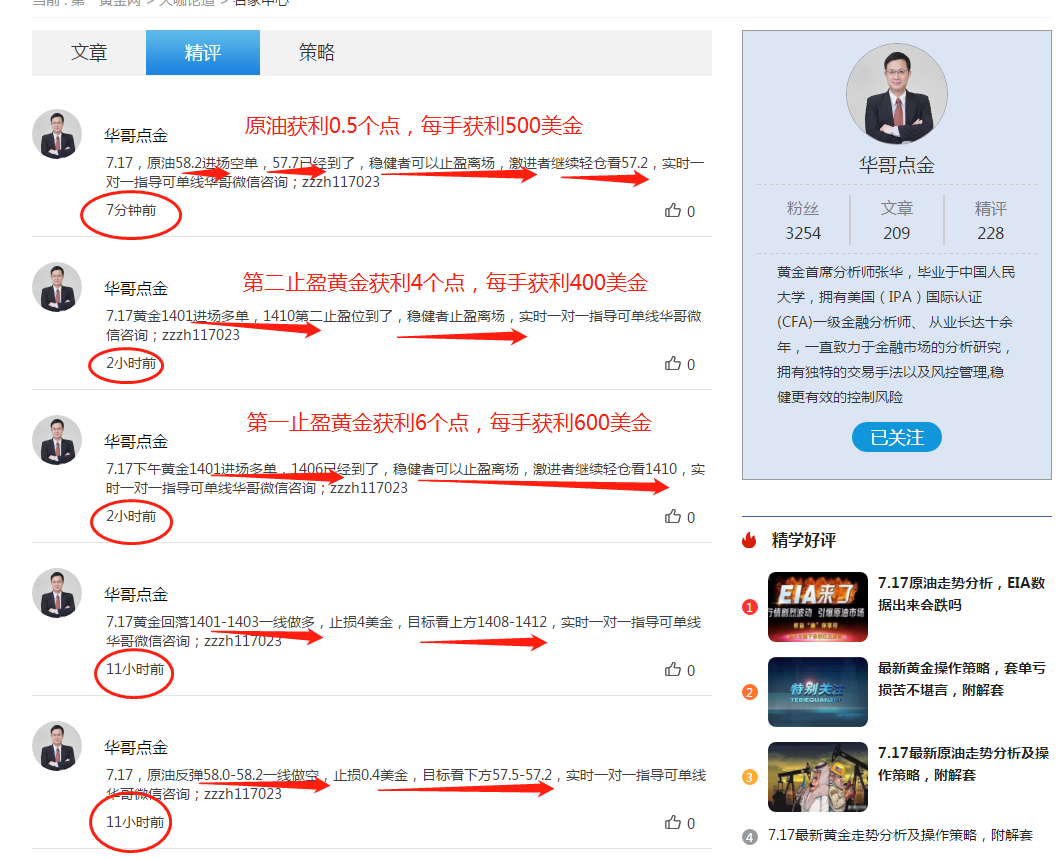
Task: Open post text 原油58.2进场空单
Action: (405, 173)
